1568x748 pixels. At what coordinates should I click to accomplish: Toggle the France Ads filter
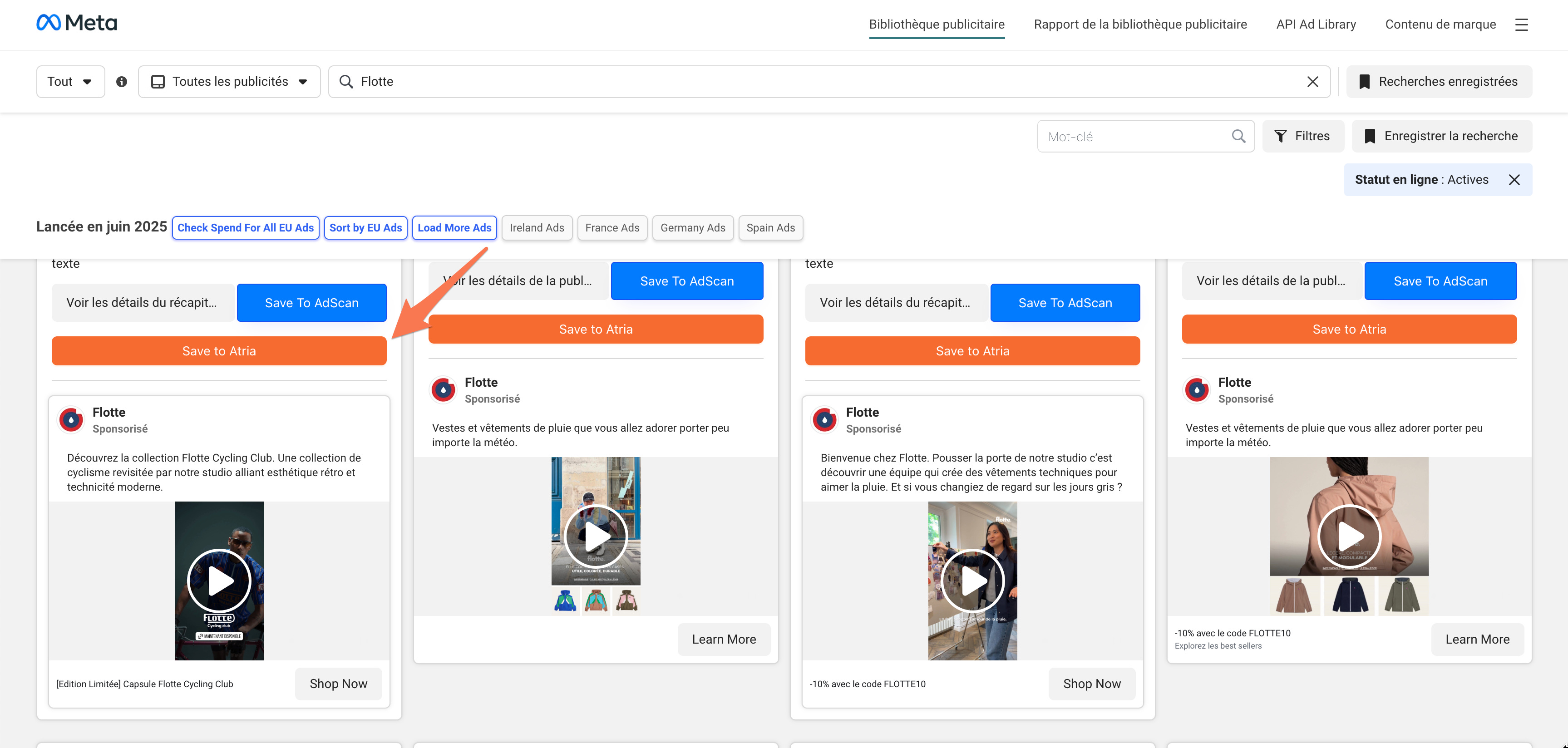click(612, 228)
